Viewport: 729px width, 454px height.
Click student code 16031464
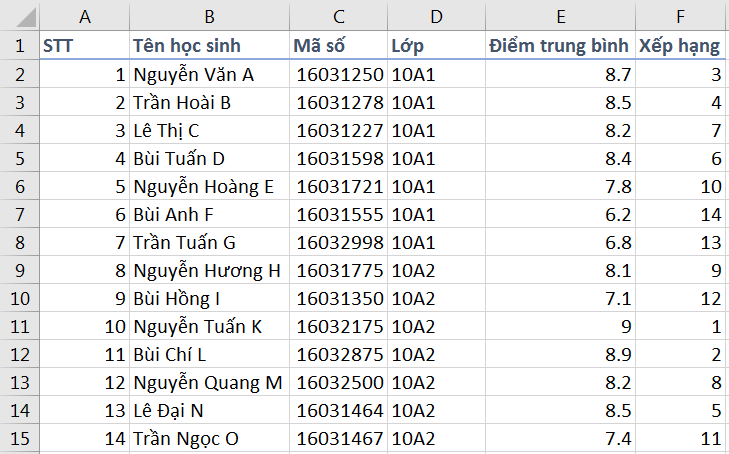tap(338, 410)
